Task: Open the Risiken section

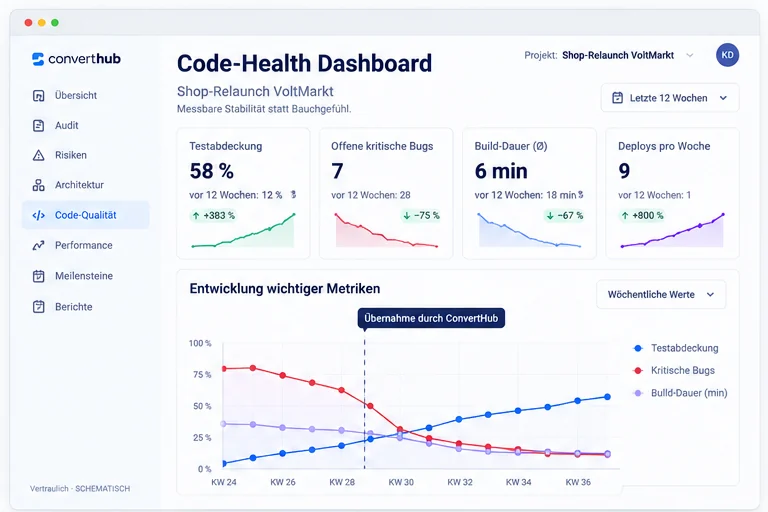Action: (86, 155)
